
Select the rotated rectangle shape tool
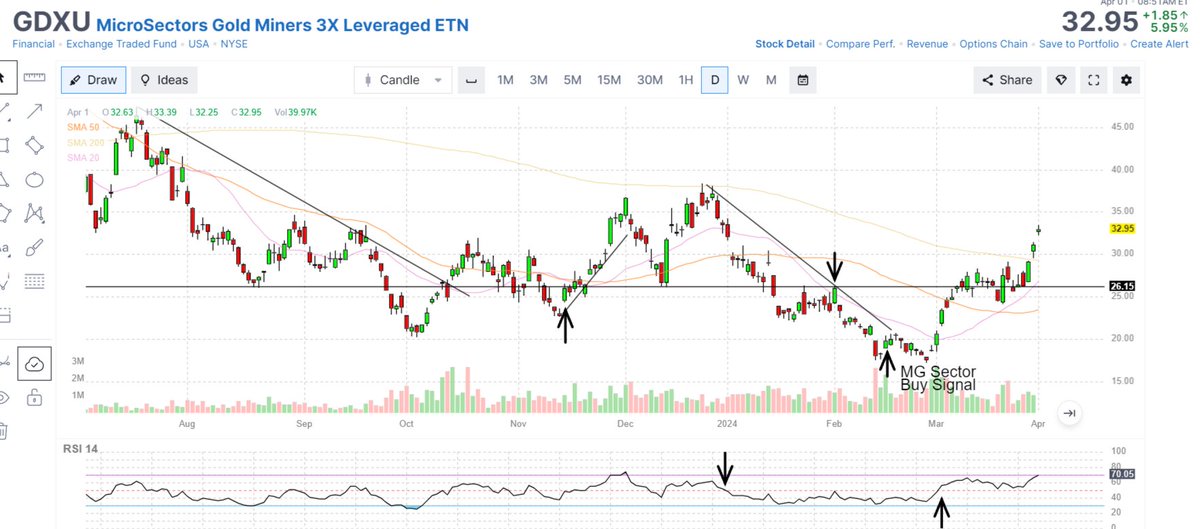(36, 145)
